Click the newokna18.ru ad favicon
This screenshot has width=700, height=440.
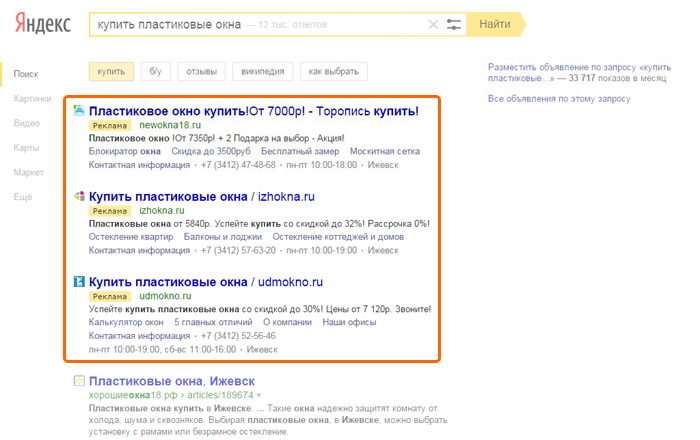[79, 110]
